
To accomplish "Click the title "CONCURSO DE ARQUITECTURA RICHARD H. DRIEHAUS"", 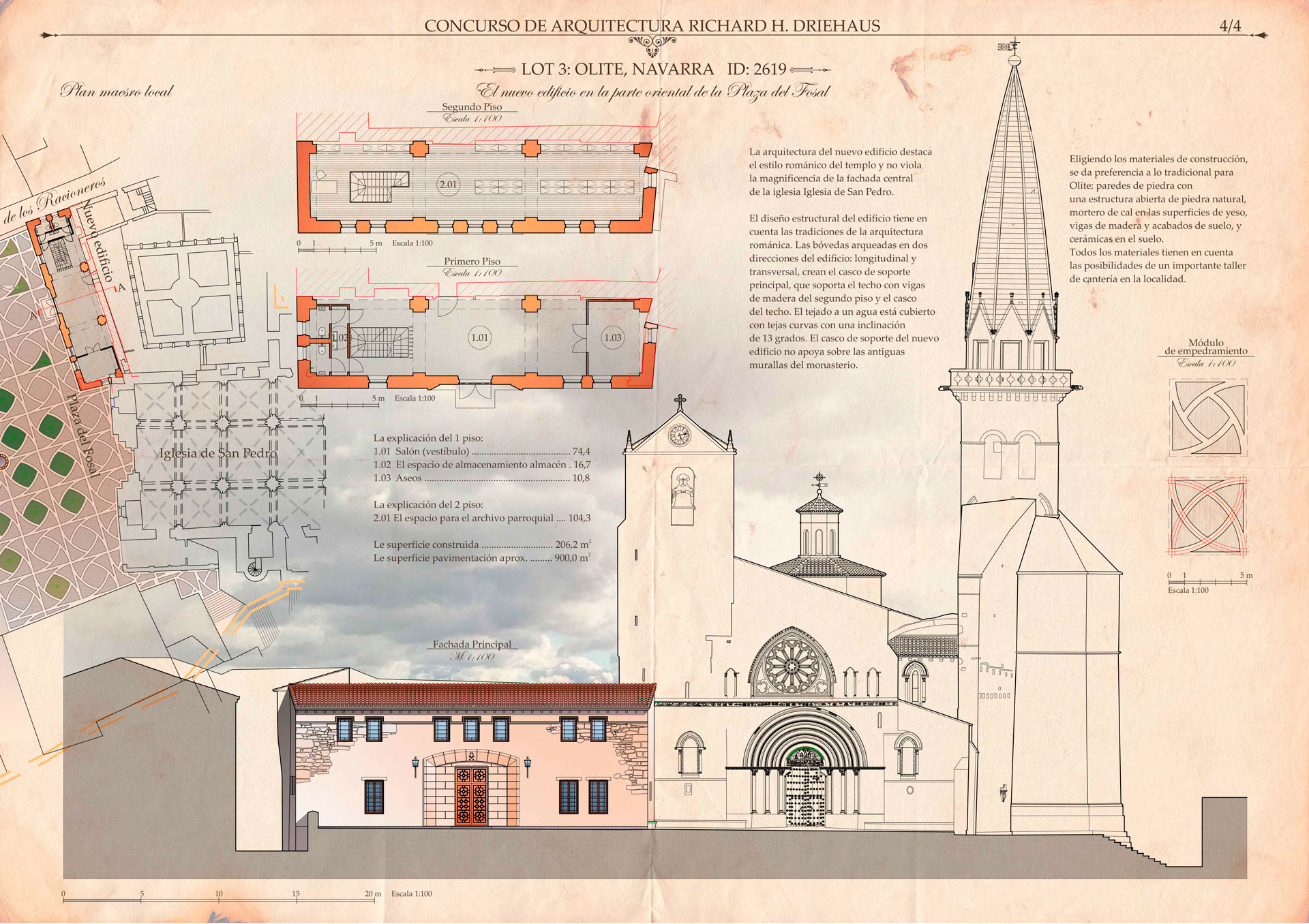I will 652,26.
